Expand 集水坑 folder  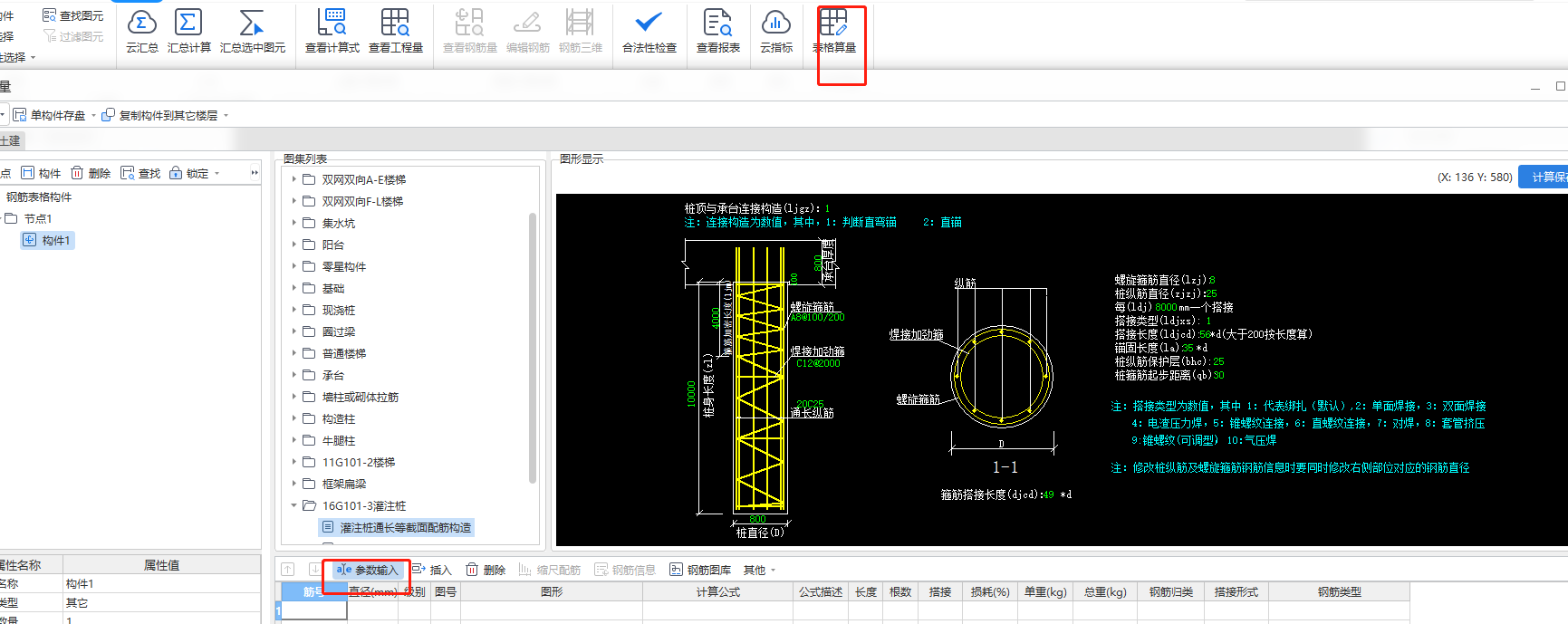293,223
